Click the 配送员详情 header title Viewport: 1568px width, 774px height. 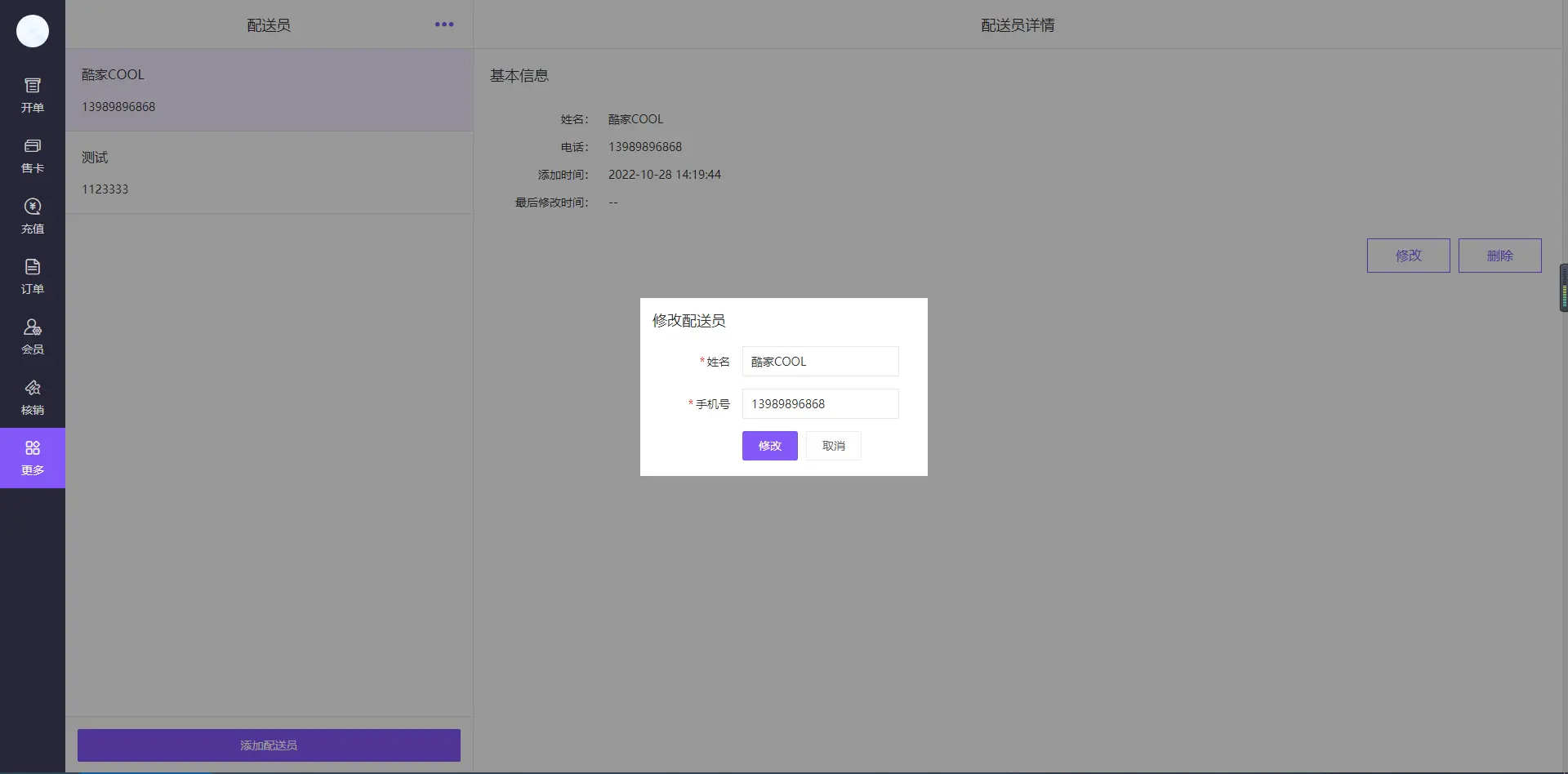pyautogui.click(x=1018, y=25)
